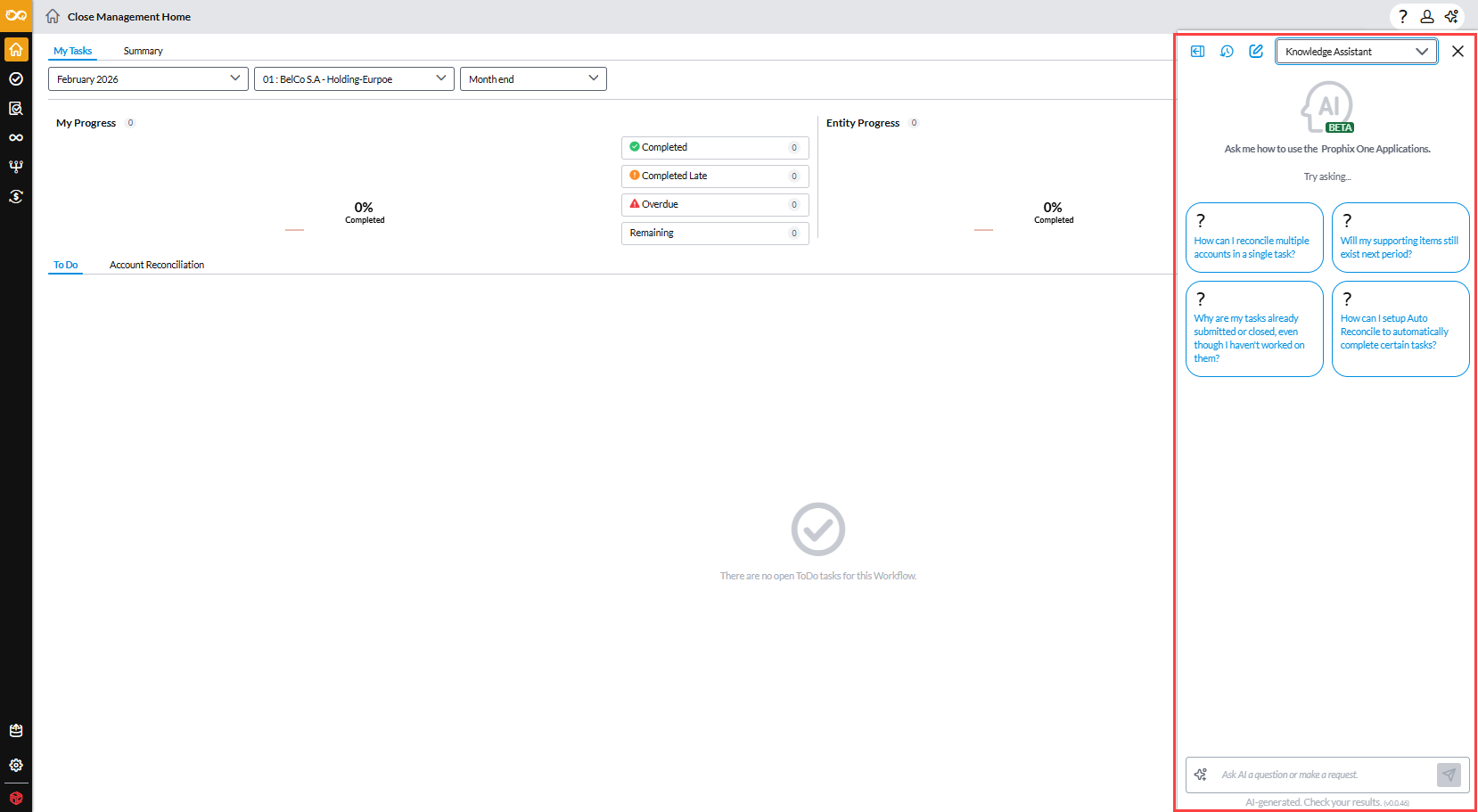The height and width of the screenshot is (812, 1478).
Task: Filter by the Overdue status row
Action: pos(714,204)
